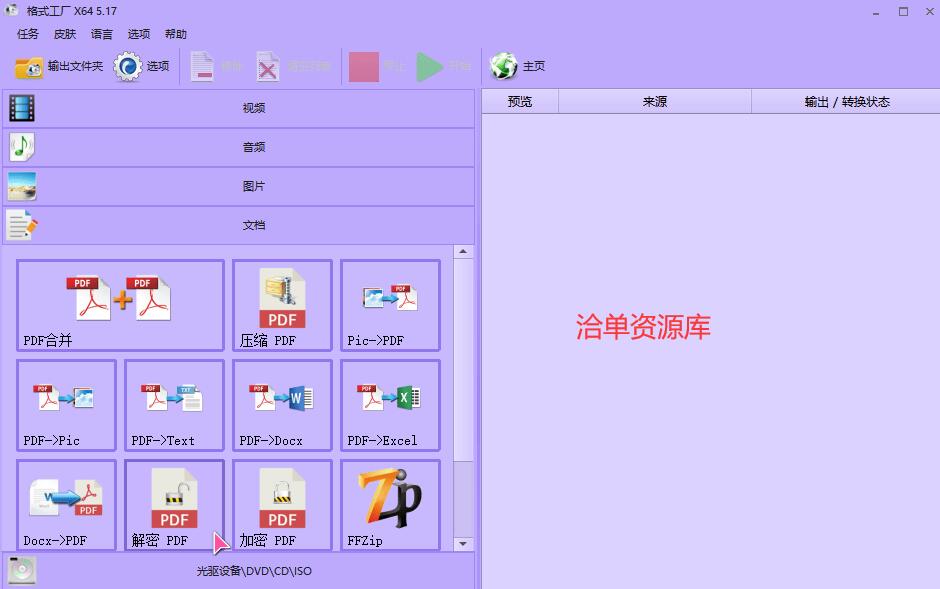Open the 选项 menu in menu bar
940x589 pixels.
[x=138, y=34]
